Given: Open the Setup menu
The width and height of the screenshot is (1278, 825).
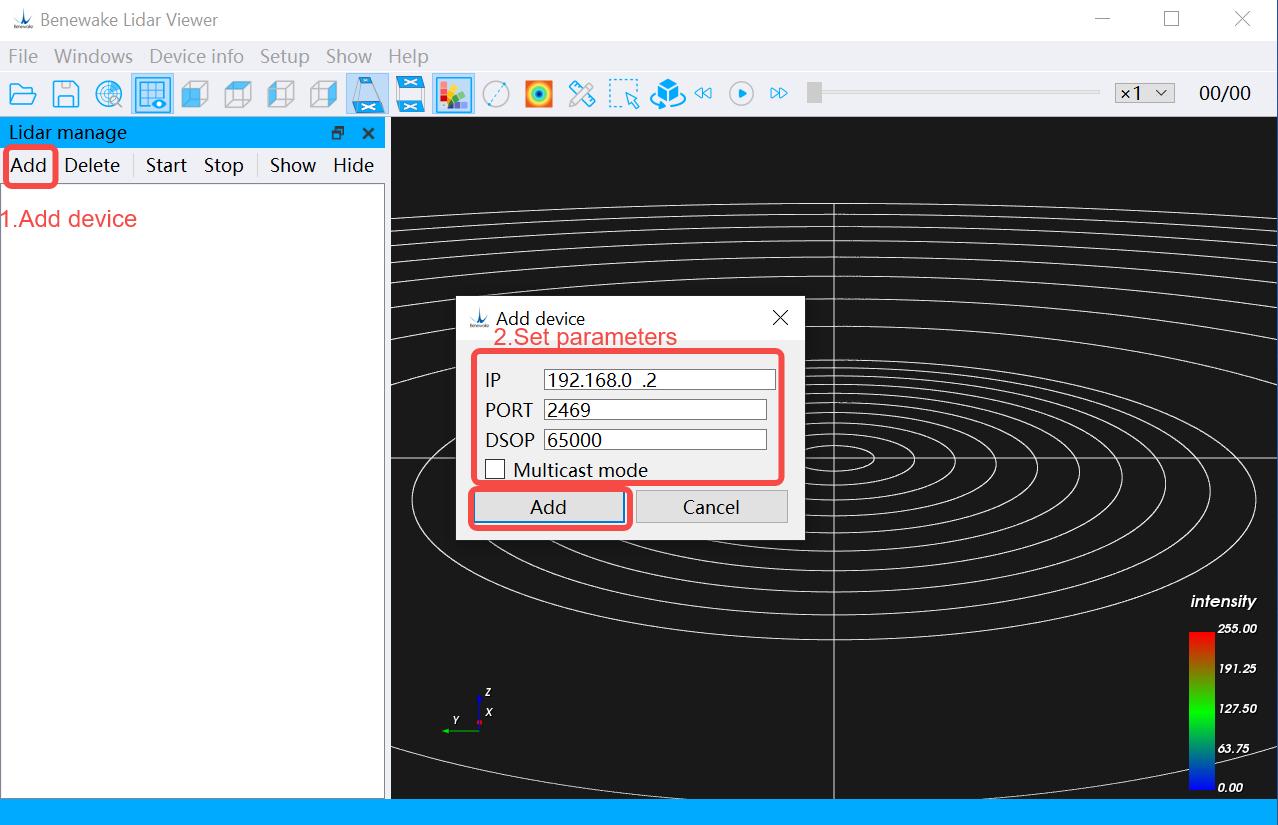Looking at the screenshot, I should pyautogui.click(x=284, y=56).
